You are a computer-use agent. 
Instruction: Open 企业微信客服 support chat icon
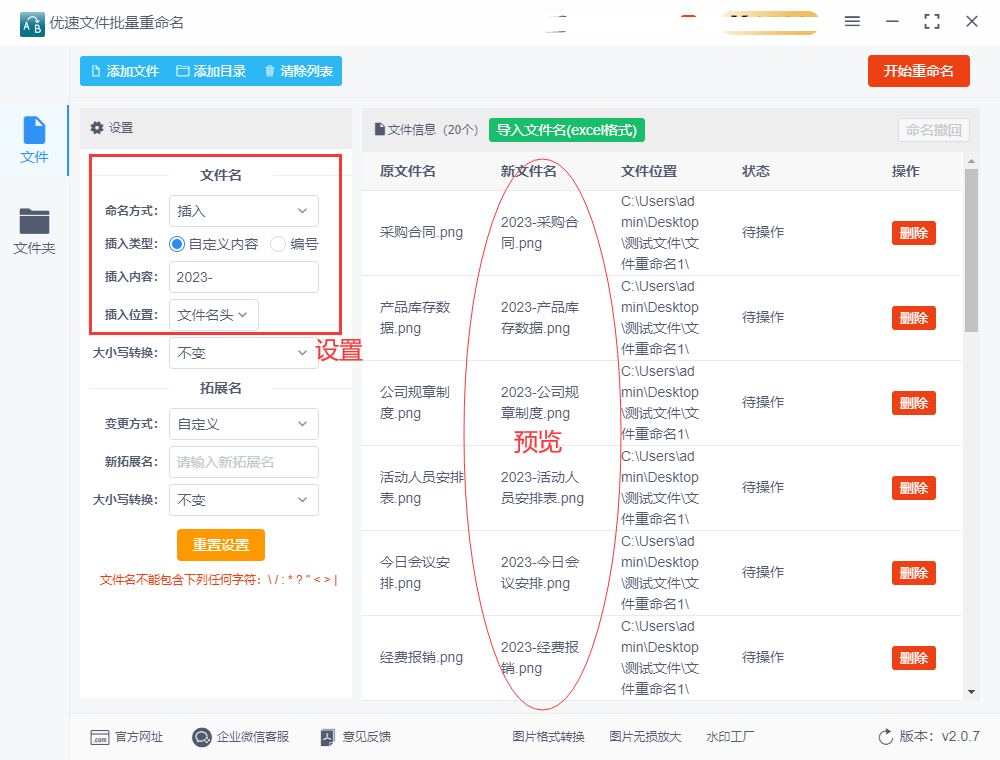click(x=202, y=737)
